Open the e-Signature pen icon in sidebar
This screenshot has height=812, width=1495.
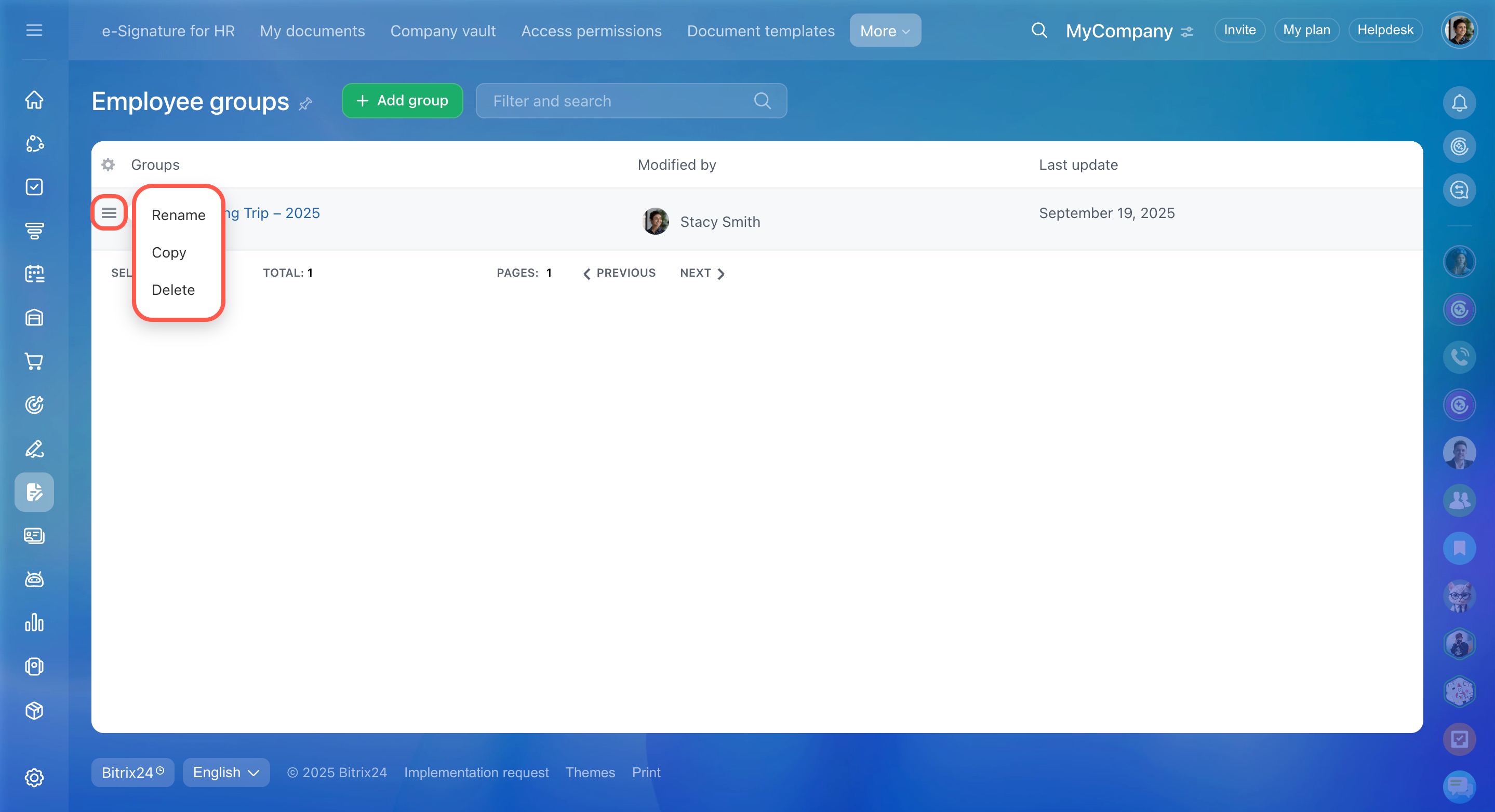tap(34, 449)
